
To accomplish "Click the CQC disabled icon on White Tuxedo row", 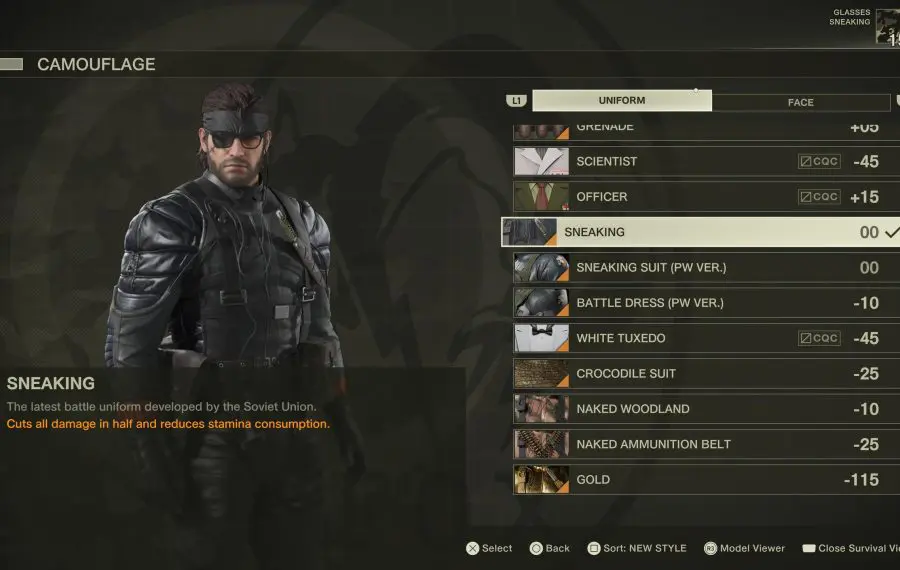I will pyautogui.click(x=819, y=338).
